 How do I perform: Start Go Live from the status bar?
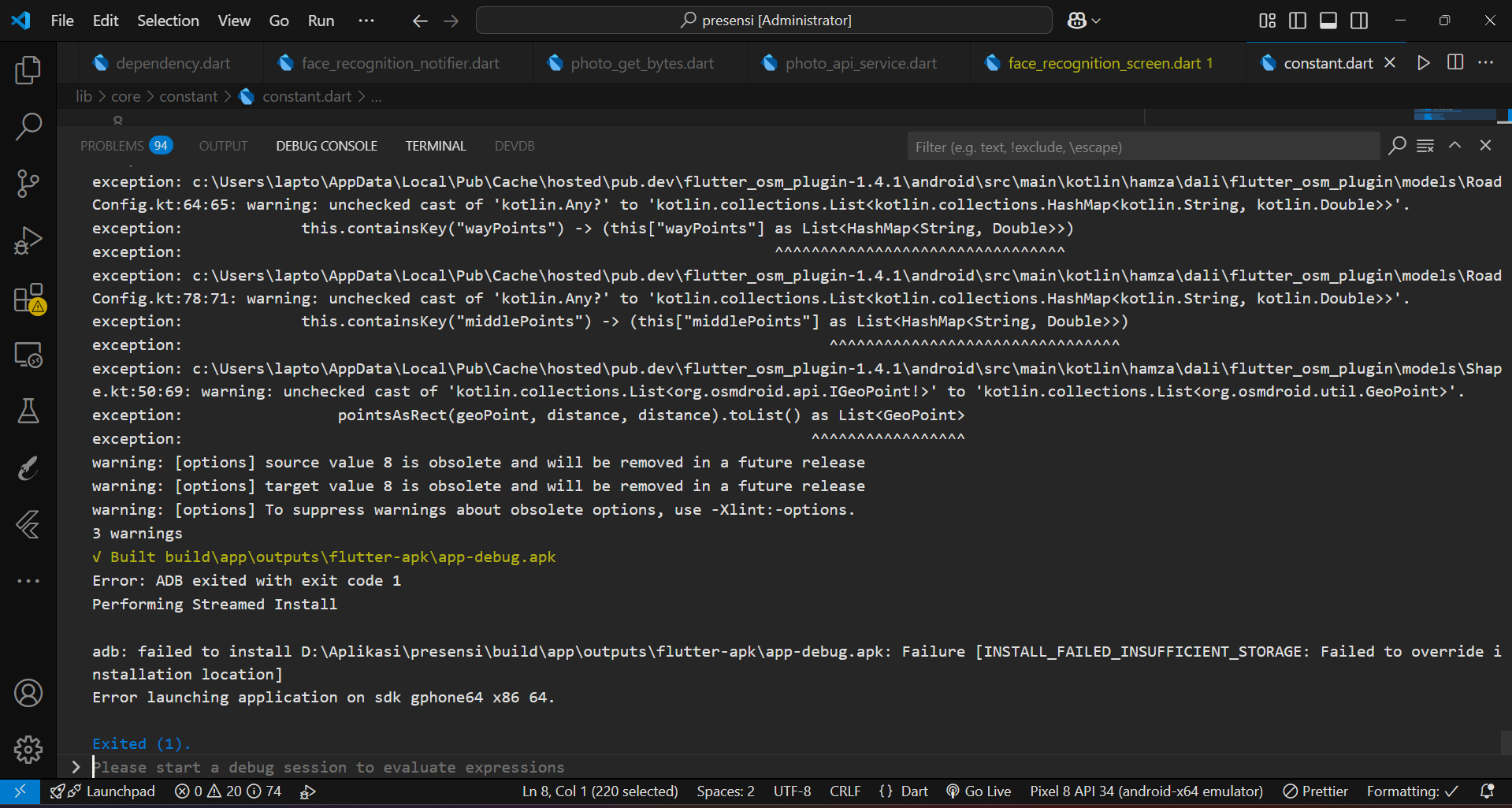[x=979, y=791]
